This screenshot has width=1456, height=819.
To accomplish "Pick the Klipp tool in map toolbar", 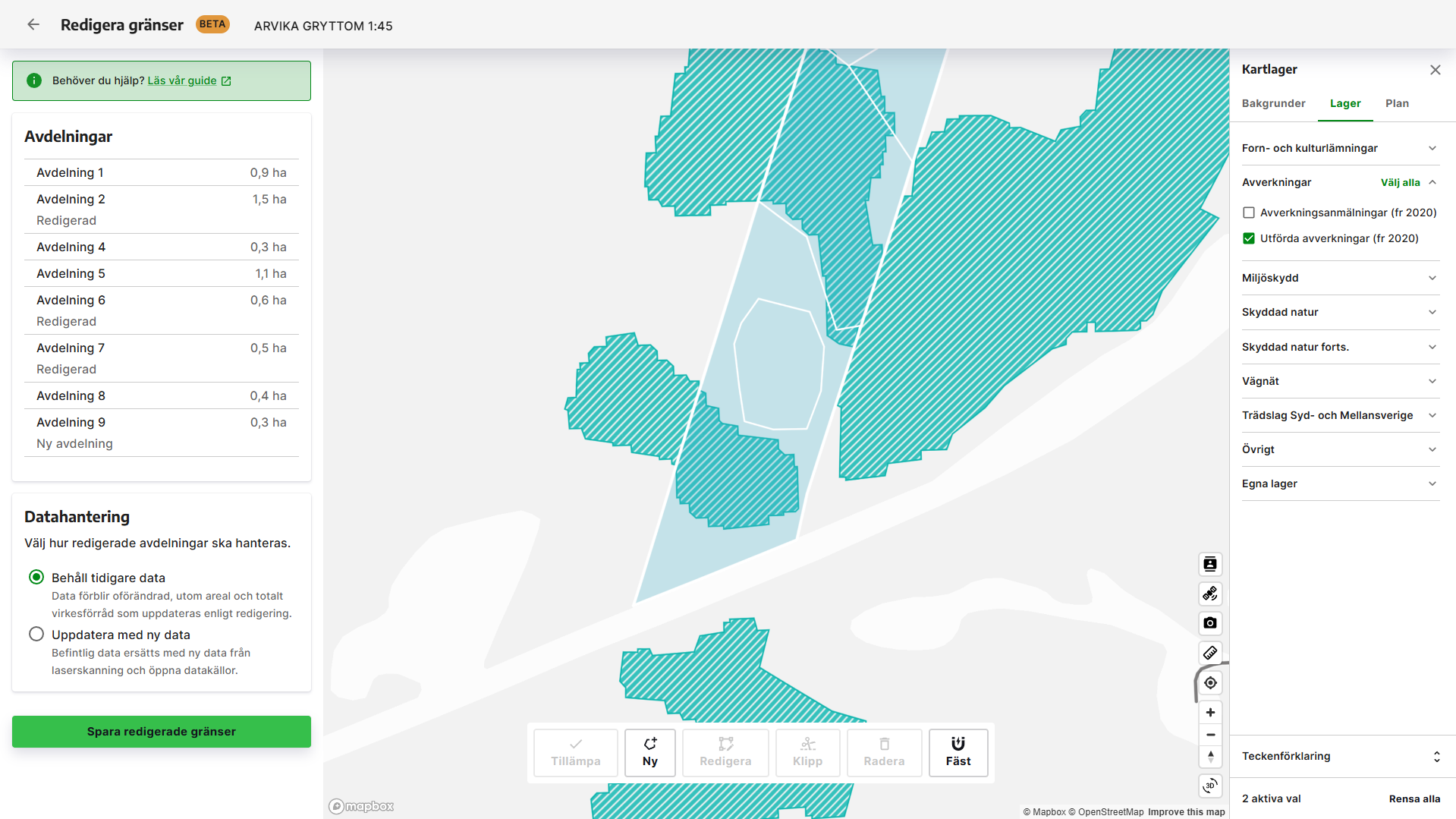I will 807,752.
